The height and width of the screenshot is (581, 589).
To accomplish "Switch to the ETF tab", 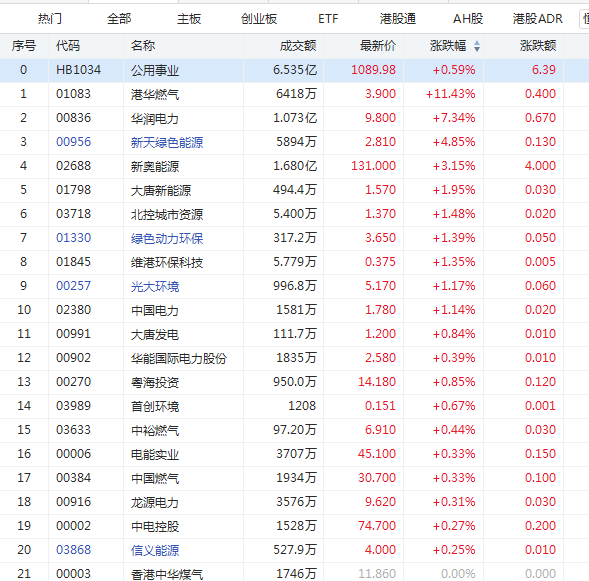I will click(328, 18).
